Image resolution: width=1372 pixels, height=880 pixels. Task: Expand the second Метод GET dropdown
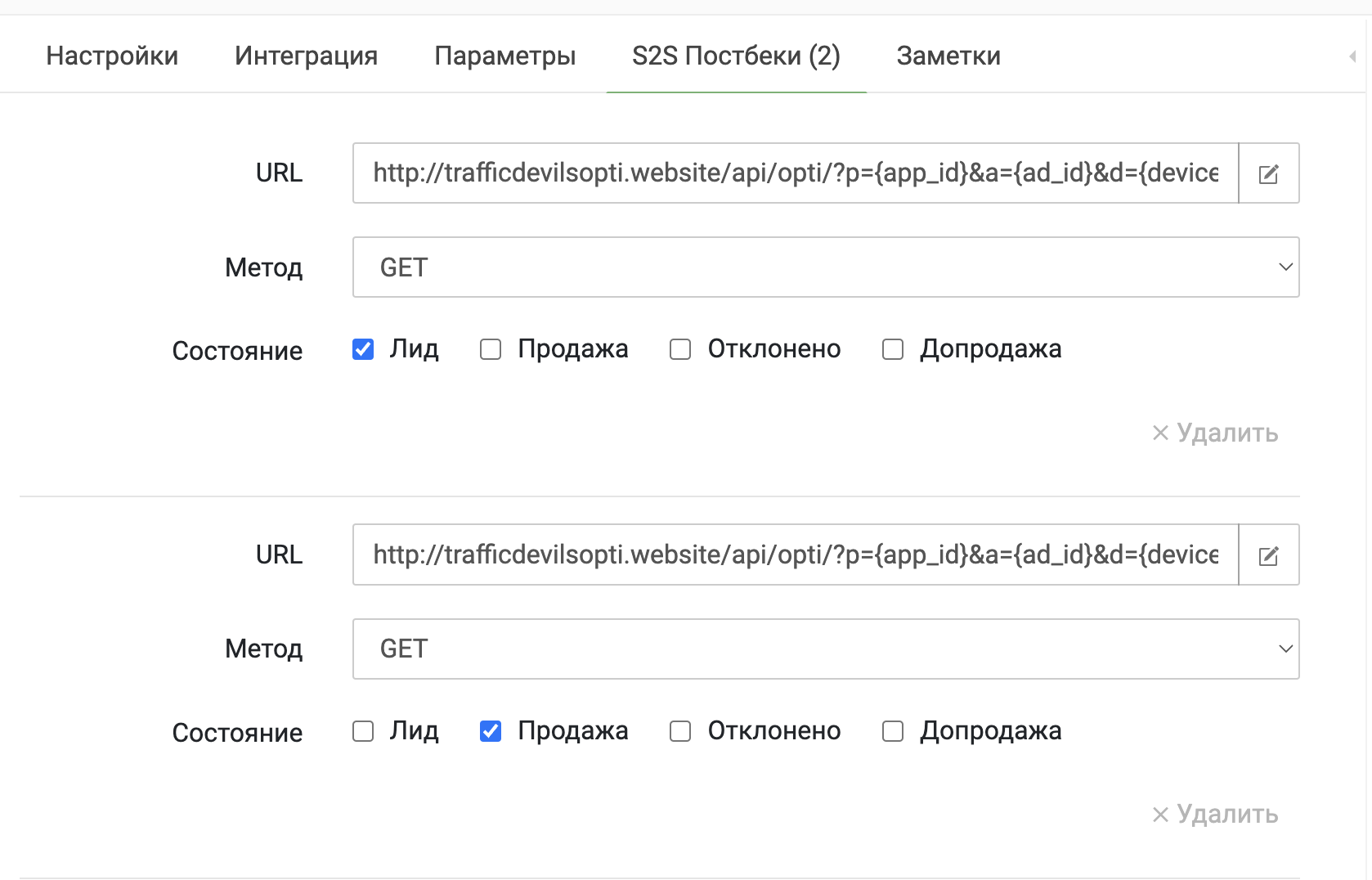point(826,649)
